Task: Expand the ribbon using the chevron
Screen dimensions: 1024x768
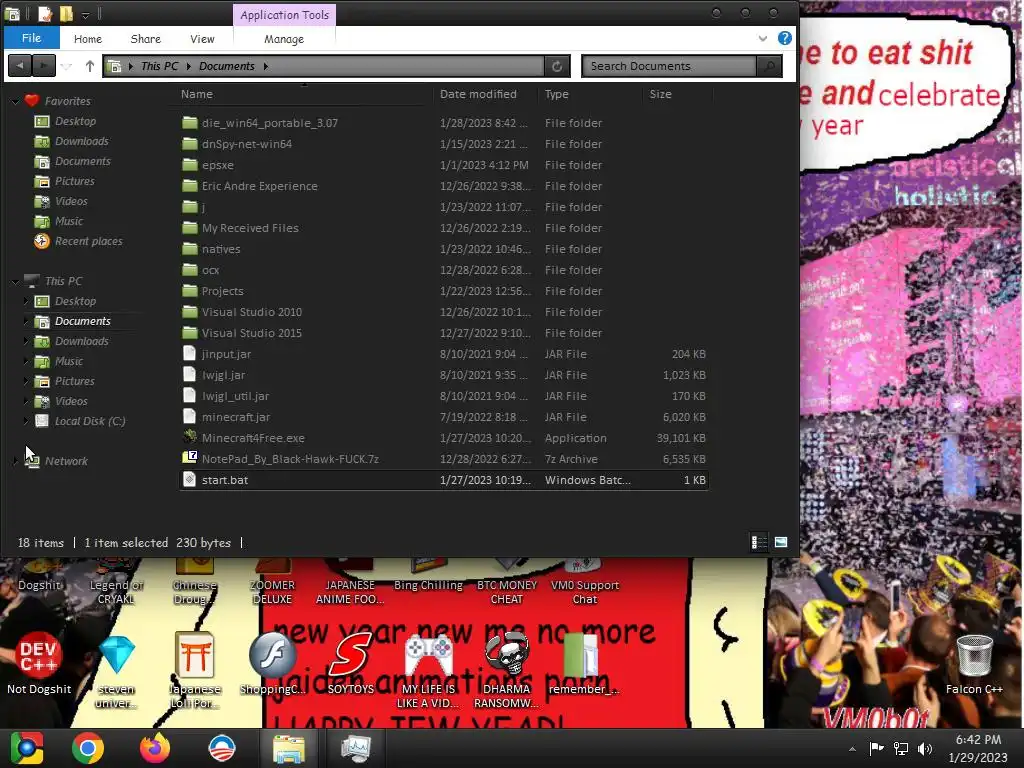Action: [763, 39]
